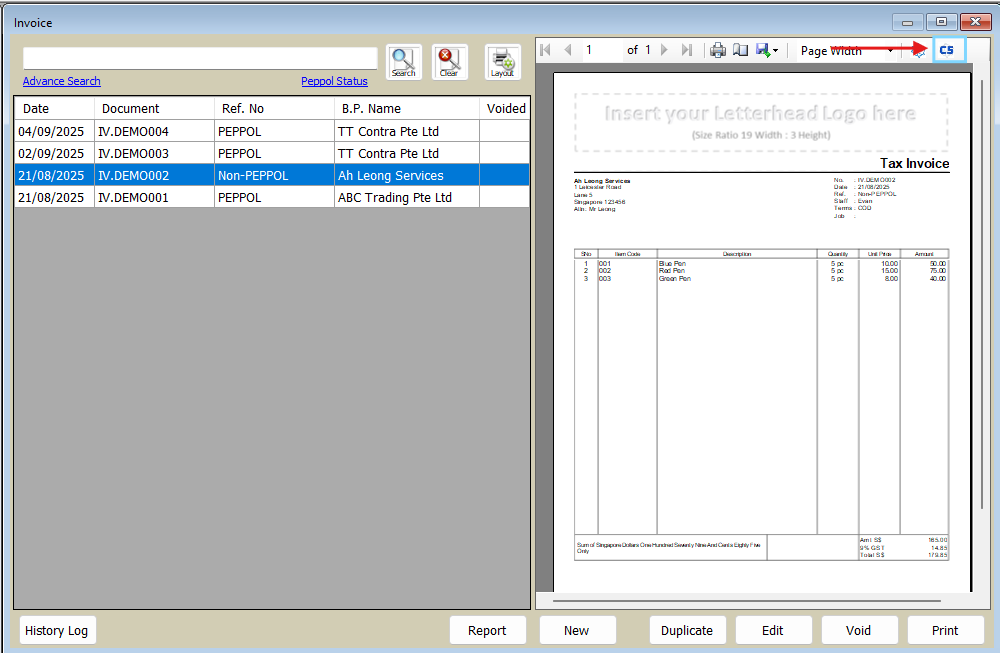Click the Duplicate button
The image size is (1000, 653).
[x=687, y=630]
